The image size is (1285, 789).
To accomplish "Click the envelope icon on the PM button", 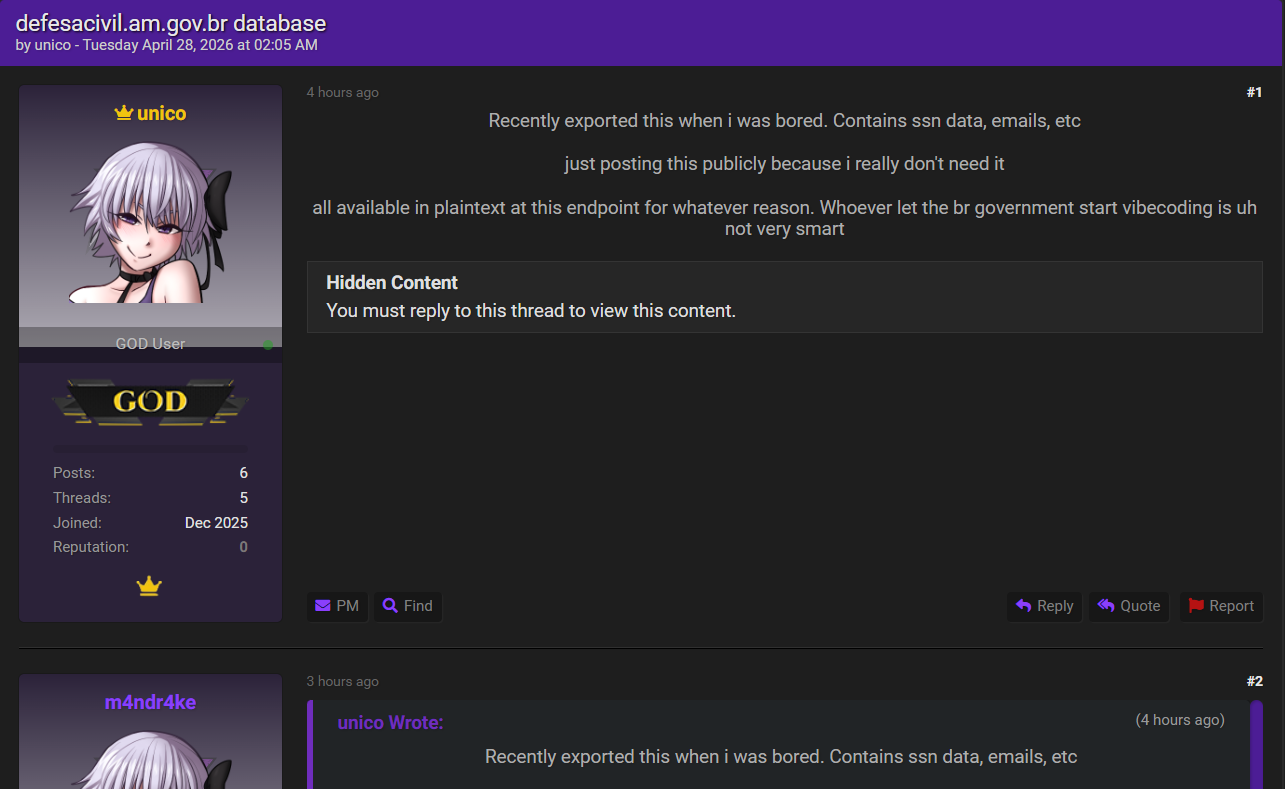I will click(322, 606).
